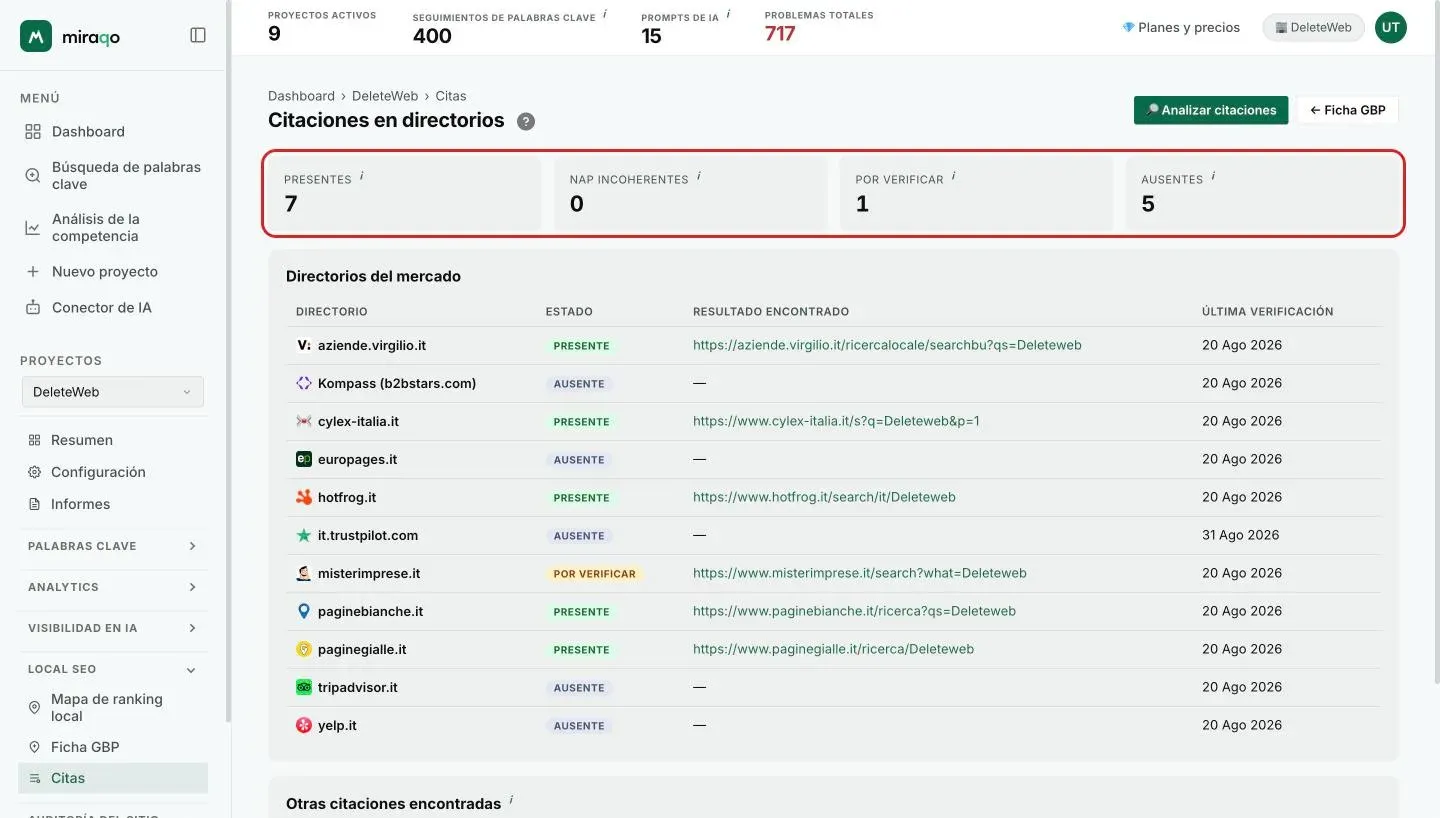Viewport: 1440px width, 818px height.
Task: Click the hotfrog.it favicon
Action: coord(304,497)
